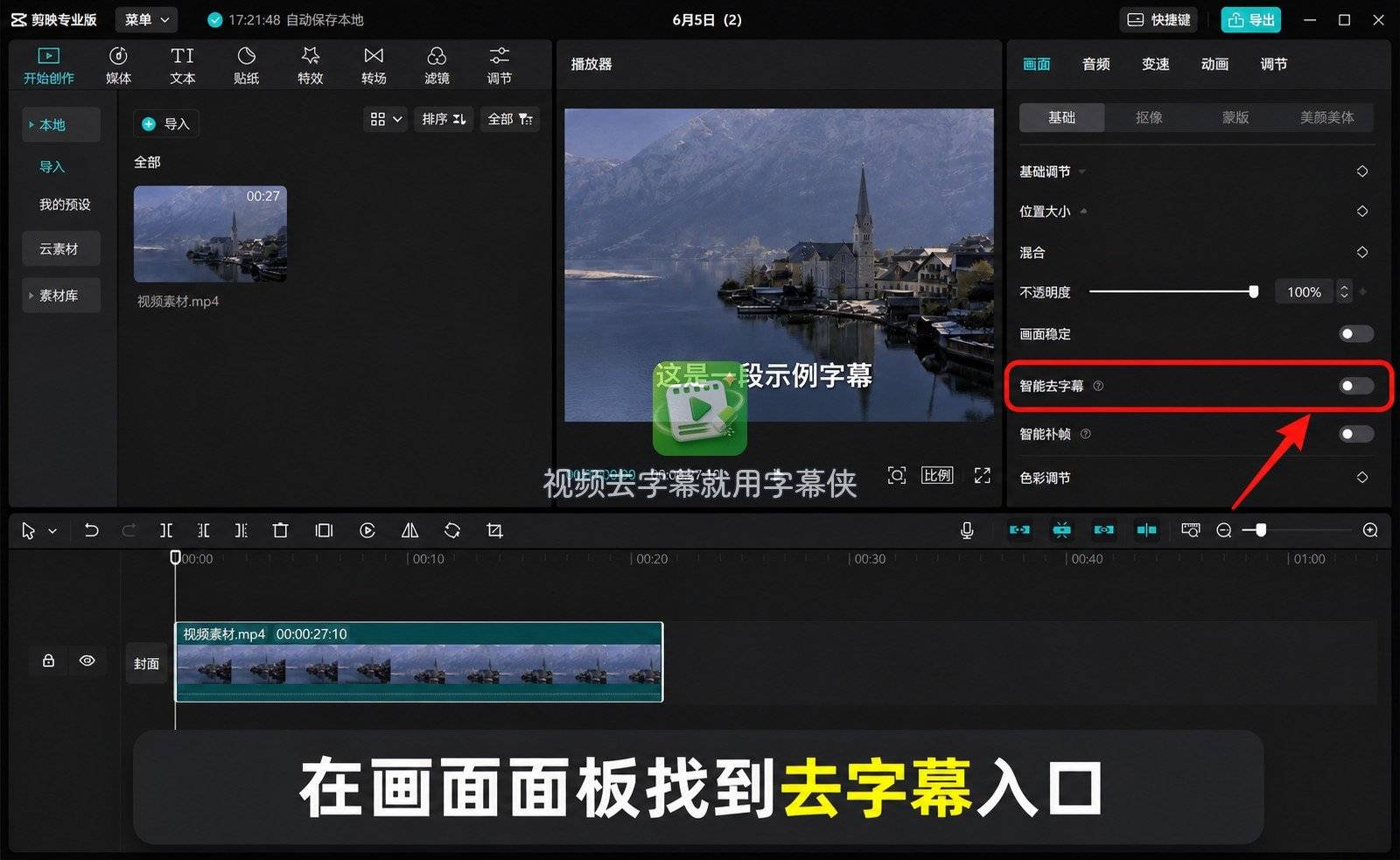This screenshot has height=860, width=1400.
Task: Open the 调节 adjustment panel in top toolbar
Action: click(499, 66)
